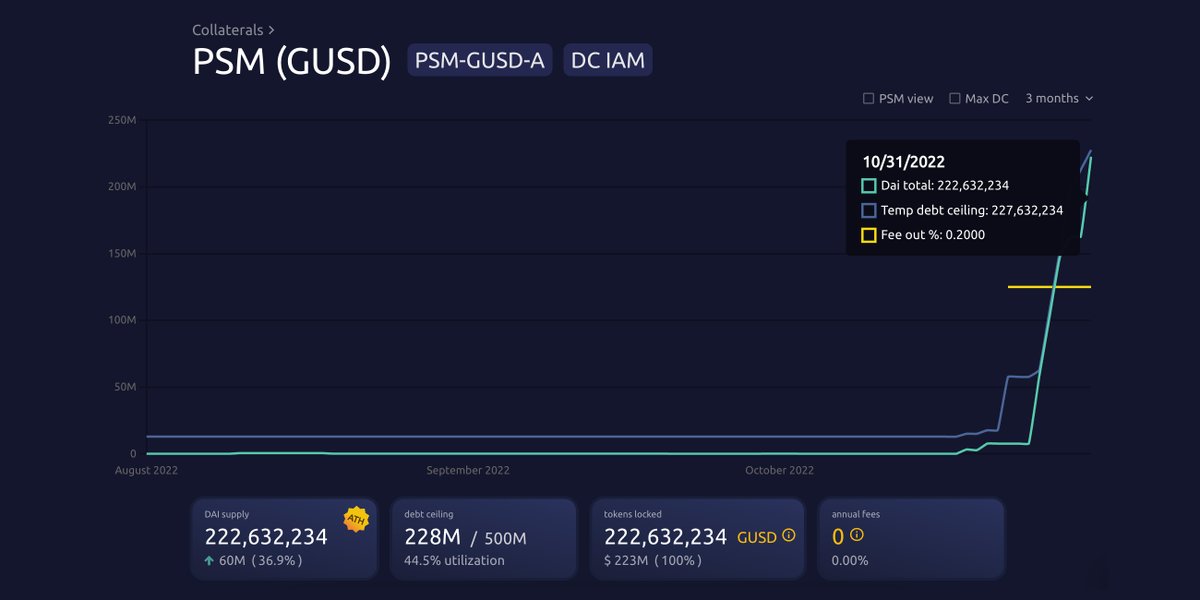Click the 100M y-axis label
The width and height of the screenshot is (1200, 600).
pyautogui.click(x=121, y=320)
